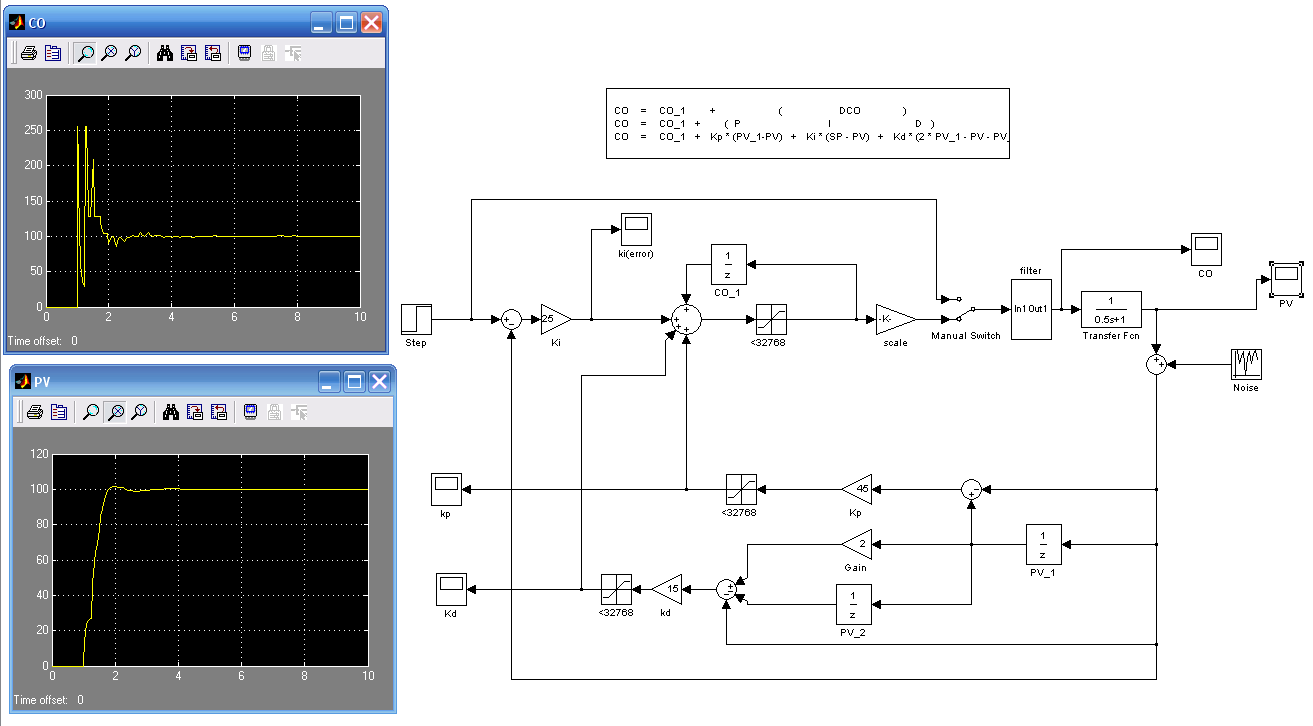Select the ki(error) scope block
Screen dimensions: 1313x726
635,229
